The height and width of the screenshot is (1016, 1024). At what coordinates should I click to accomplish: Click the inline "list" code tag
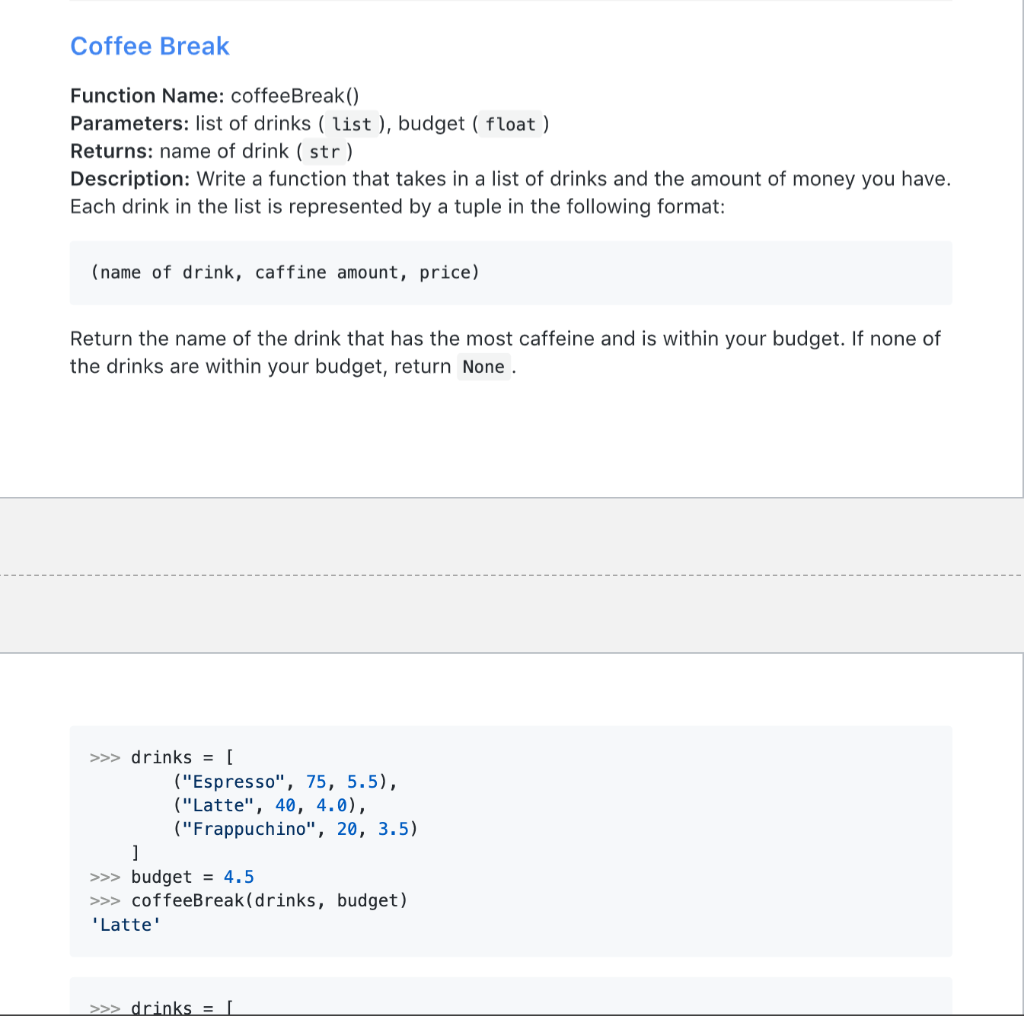coord(351,124)
